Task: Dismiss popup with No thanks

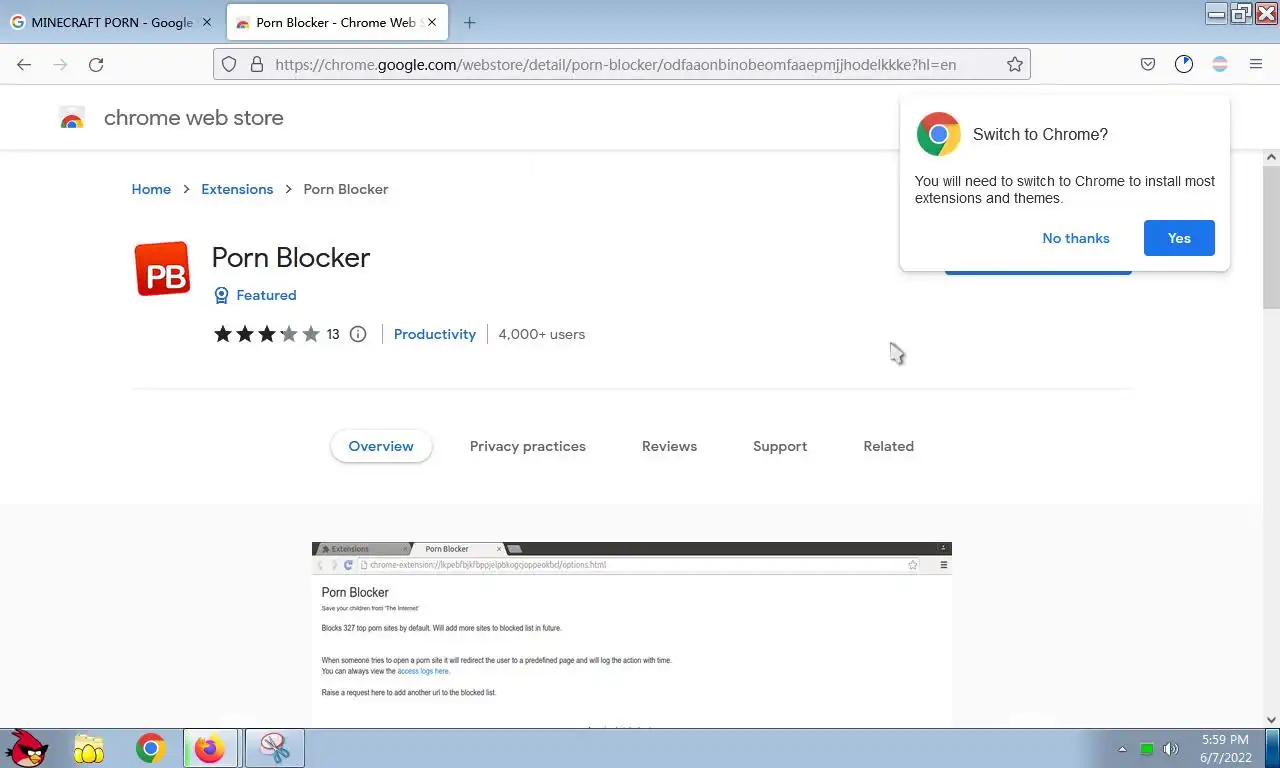Action: pyautogui.click(x=1076, y=238)
